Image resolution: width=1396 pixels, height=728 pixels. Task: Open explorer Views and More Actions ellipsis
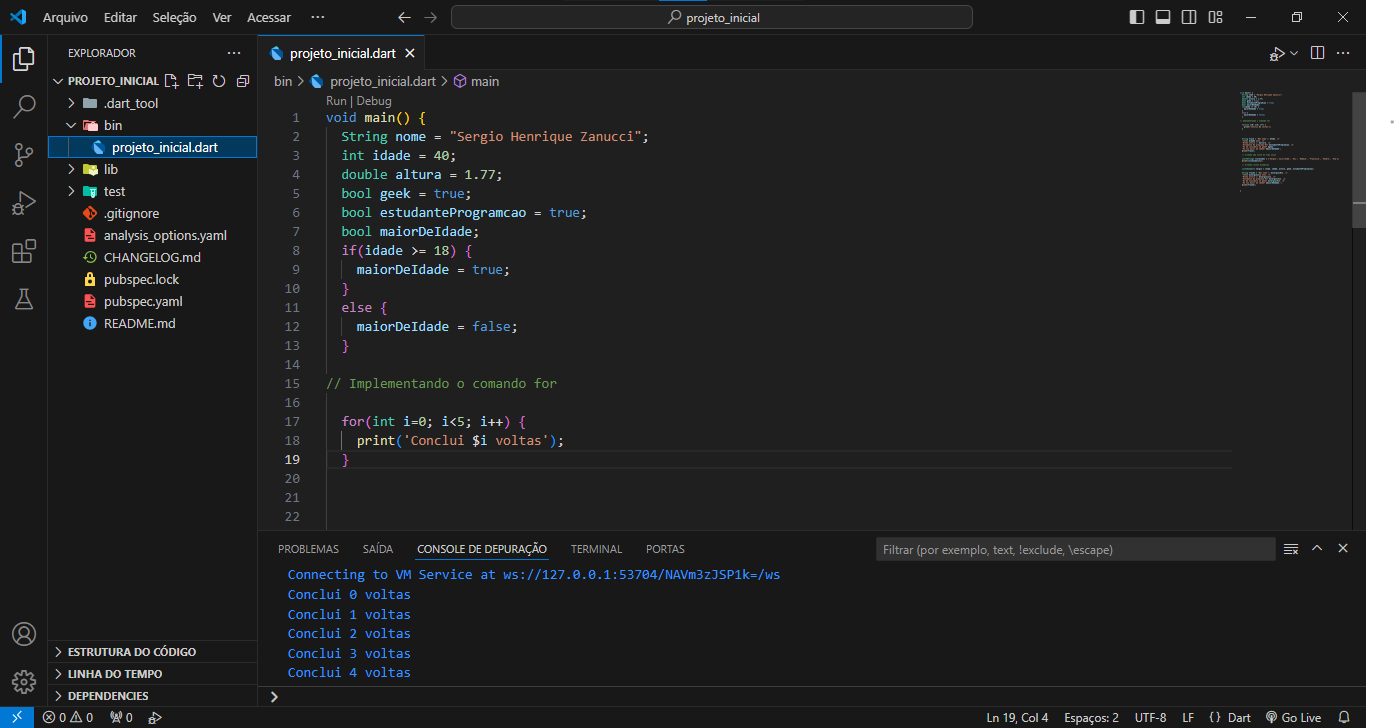234,53
